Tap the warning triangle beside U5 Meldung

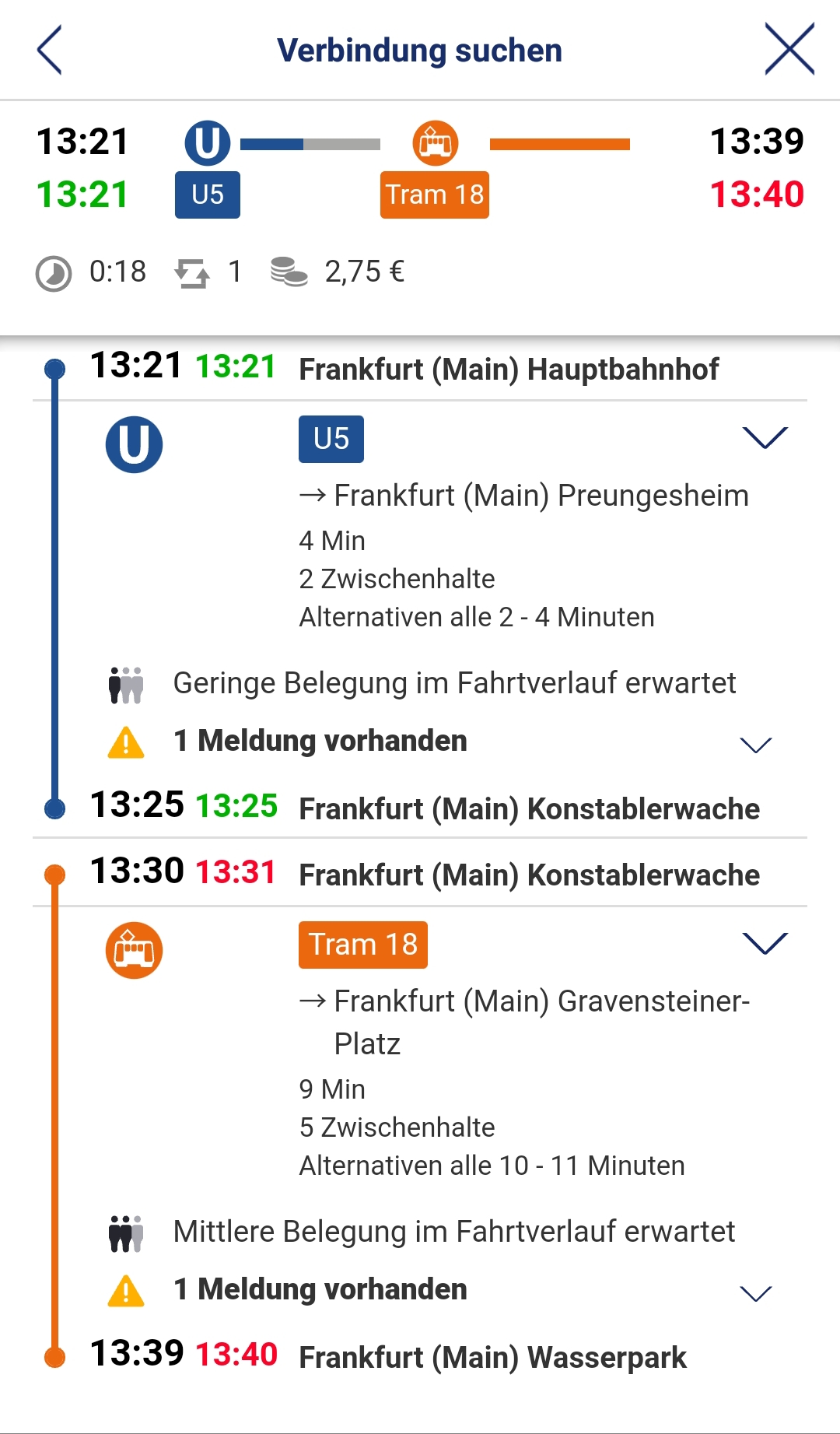[x=126, y=742]
